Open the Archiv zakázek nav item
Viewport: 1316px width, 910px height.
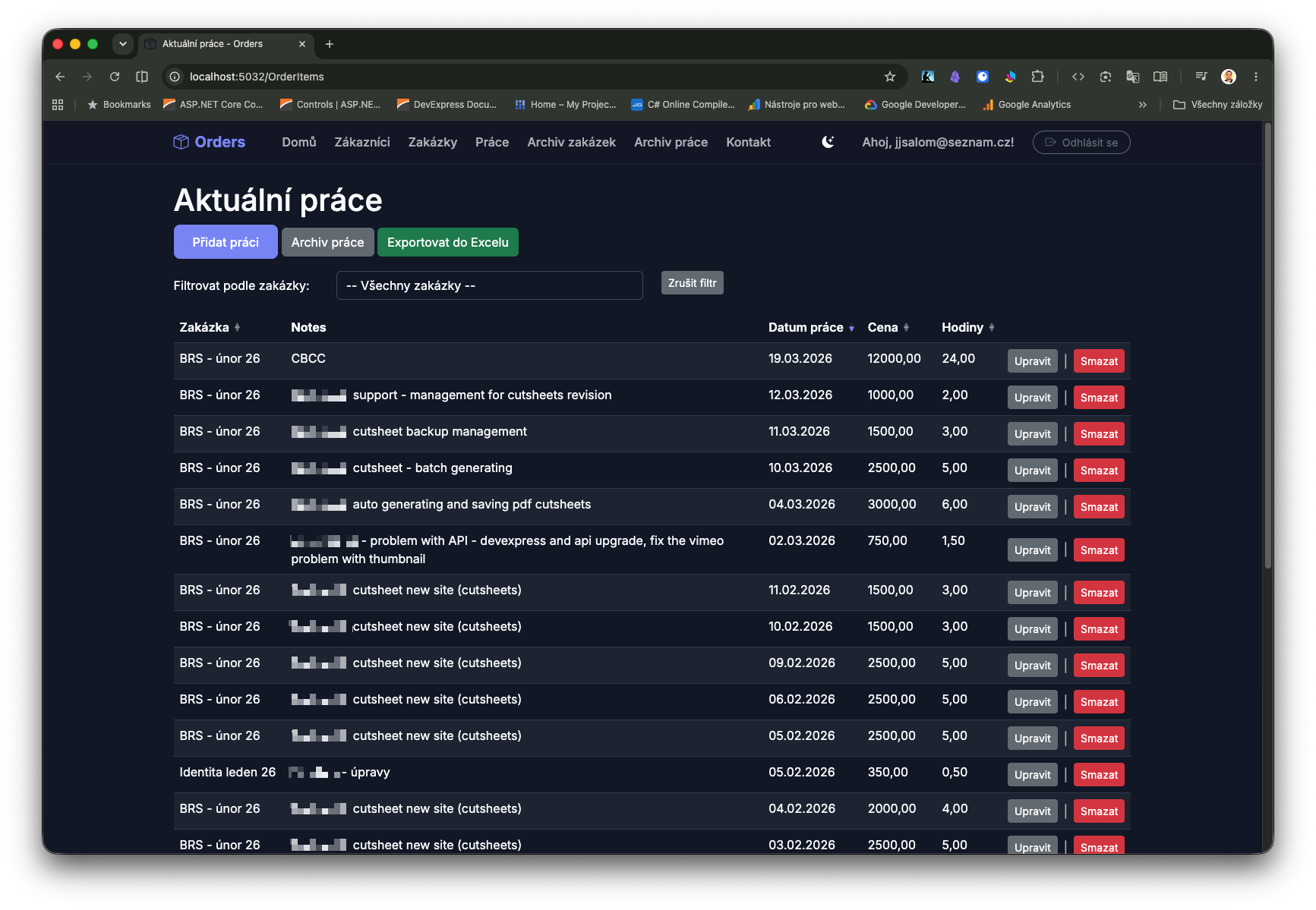[x=571, y=142]
